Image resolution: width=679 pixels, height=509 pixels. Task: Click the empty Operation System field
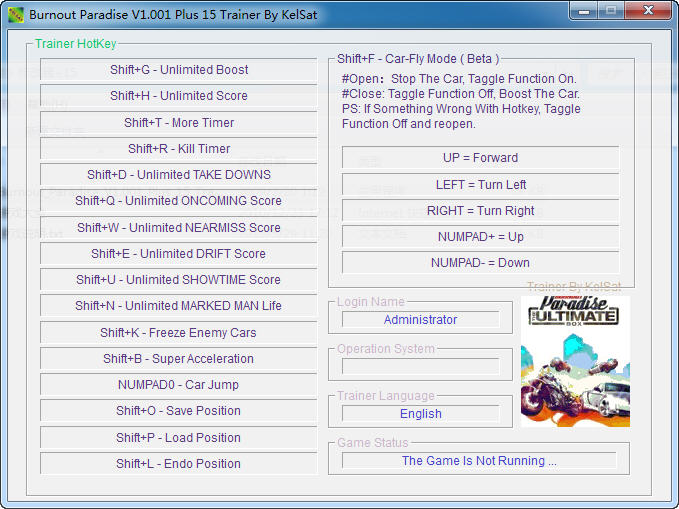[420, 366]
